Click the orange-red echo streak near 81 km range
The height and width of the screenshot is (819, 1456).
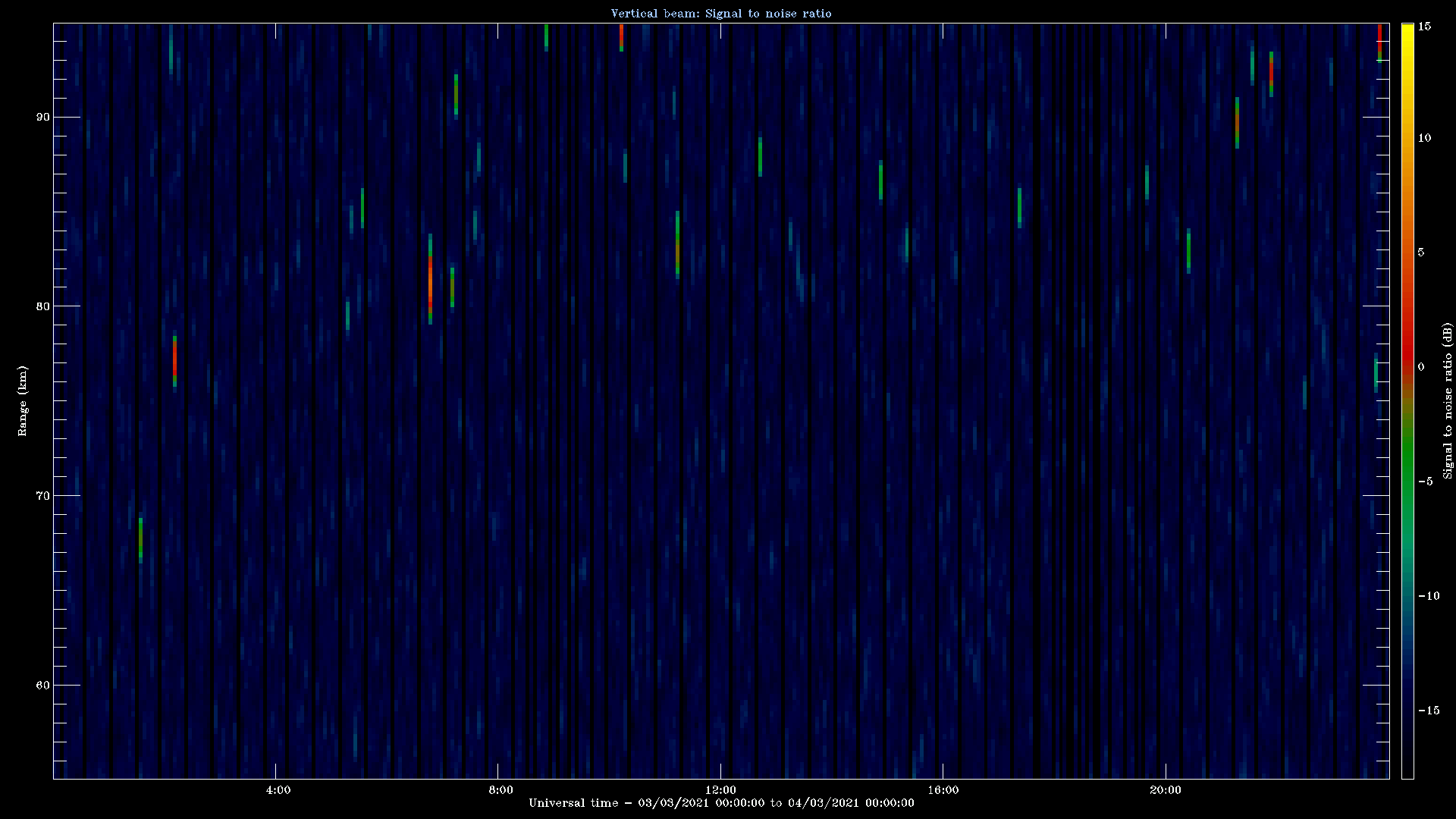[x=430, y=281]
